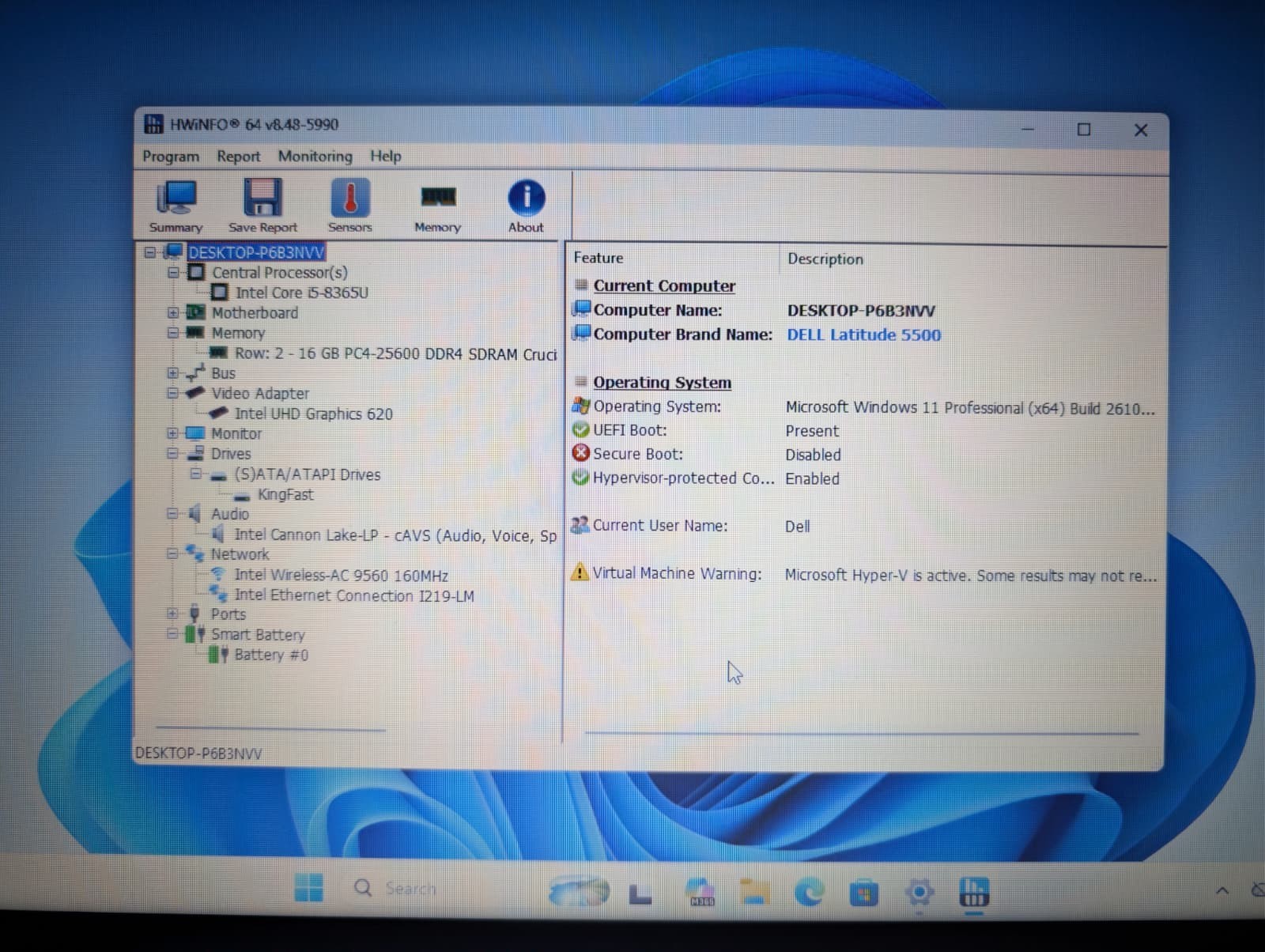This screenshot has height=952, width=1265.
Task: Click the Virtual Machine Warning triangle icon
Action: [580, 572]
